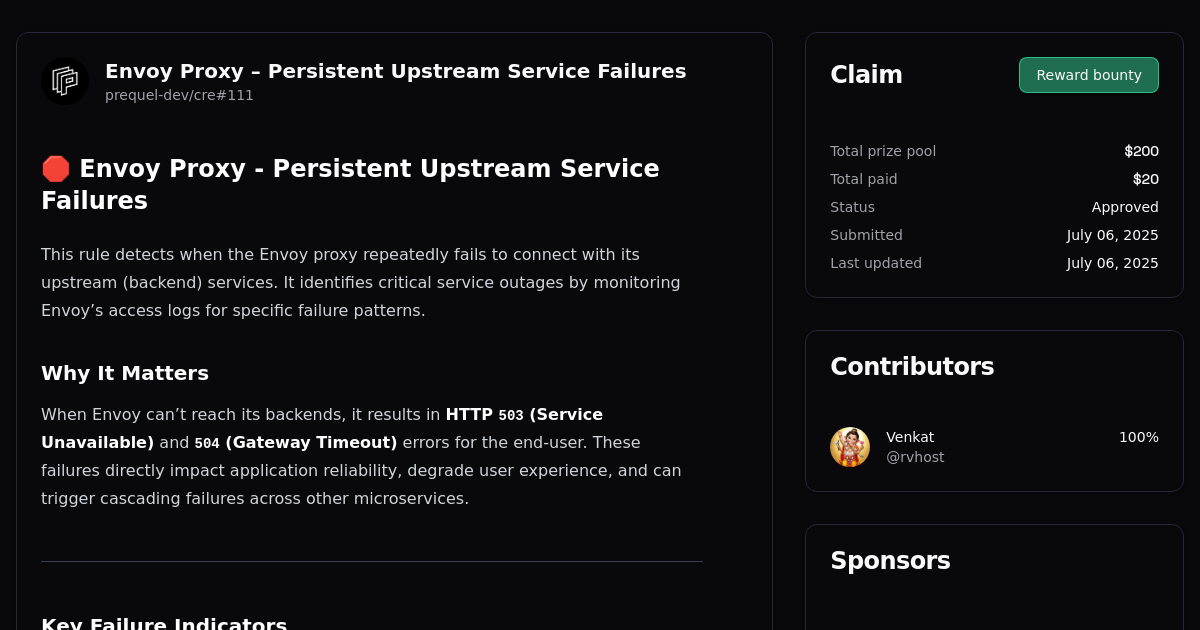Click the Key Failure Indicators heading

click(164, 622)
